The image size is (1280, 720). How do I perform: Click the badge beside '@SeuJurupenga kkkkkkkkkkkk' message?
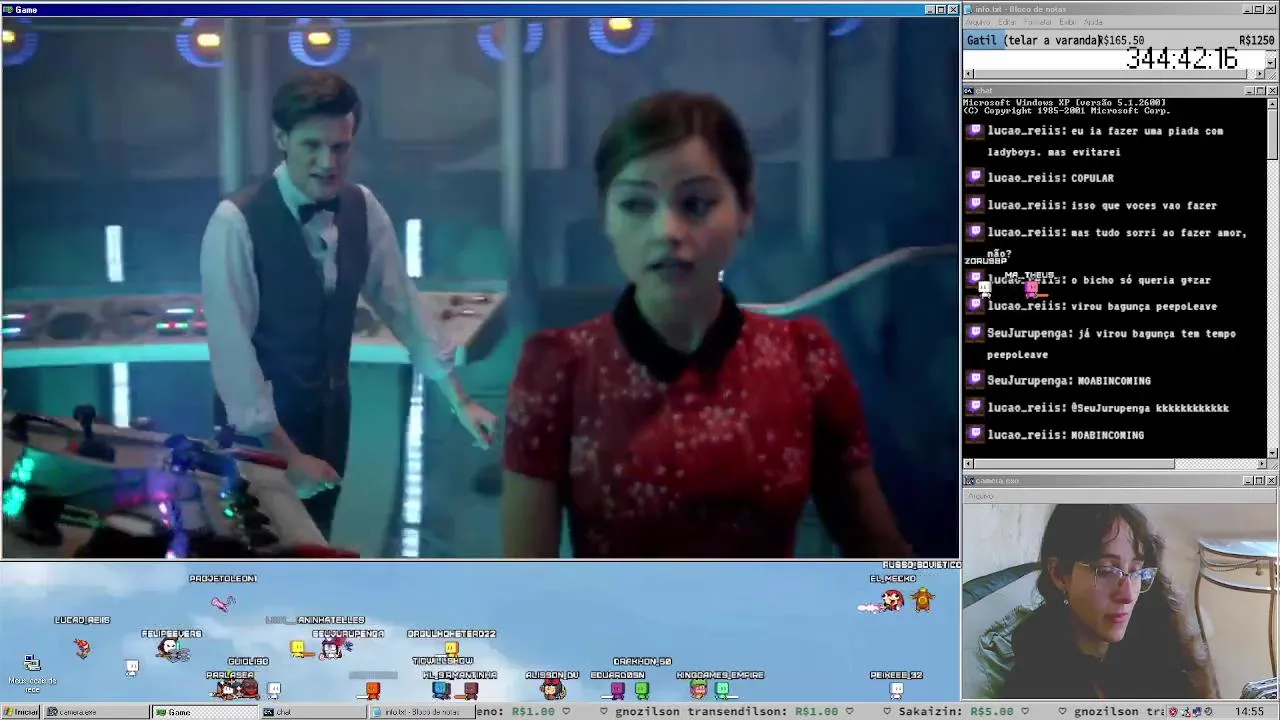tap(976, 406)
